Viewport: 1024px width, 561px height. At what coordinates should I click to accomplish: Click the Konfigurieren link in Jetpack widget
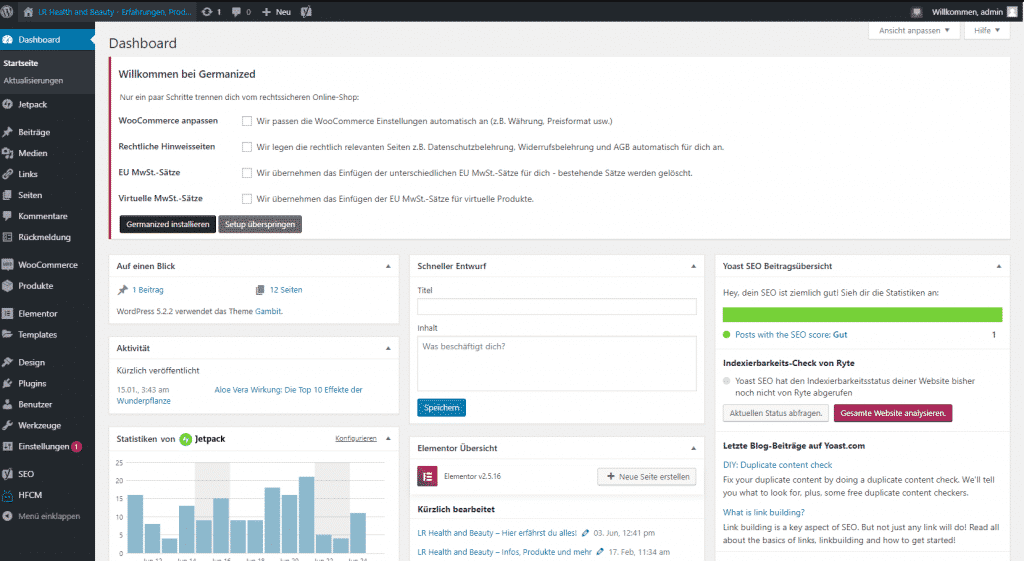tap(356, 439)
